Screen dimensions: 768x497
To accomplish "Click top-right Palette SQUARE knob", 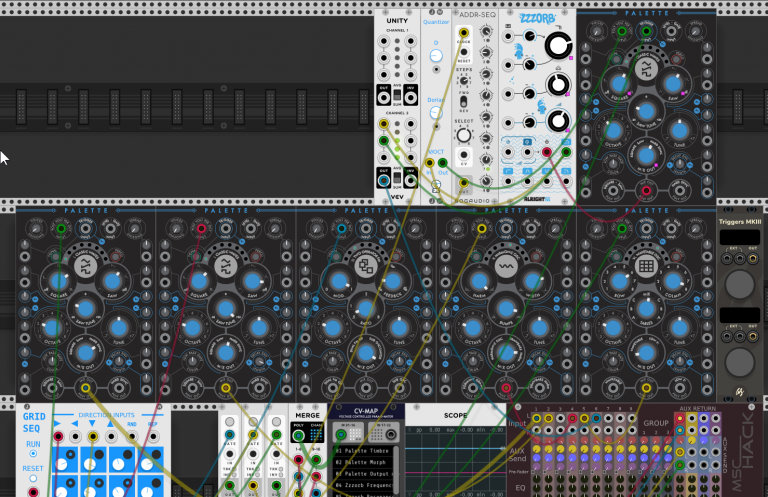I will coord(619,84).
